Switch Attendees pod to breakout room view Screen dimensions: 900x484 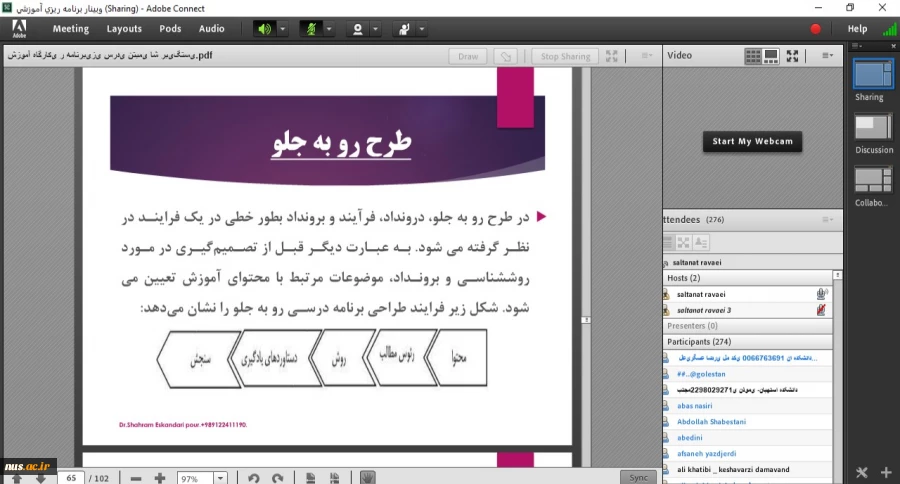pyautogui.click(x=683, y=243)
